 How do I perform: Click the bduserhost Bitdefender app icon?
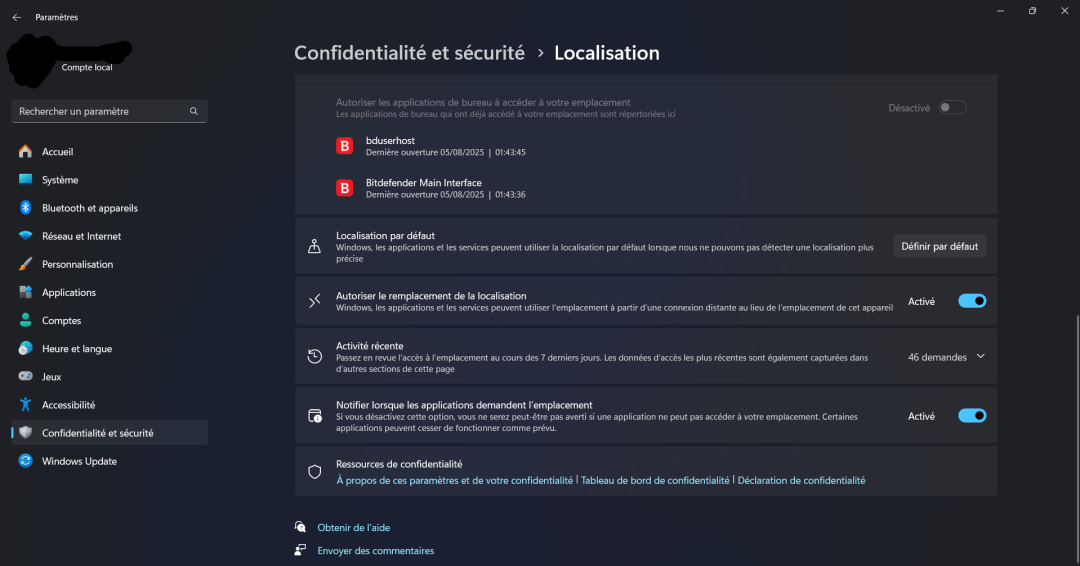tap(344, 146)
